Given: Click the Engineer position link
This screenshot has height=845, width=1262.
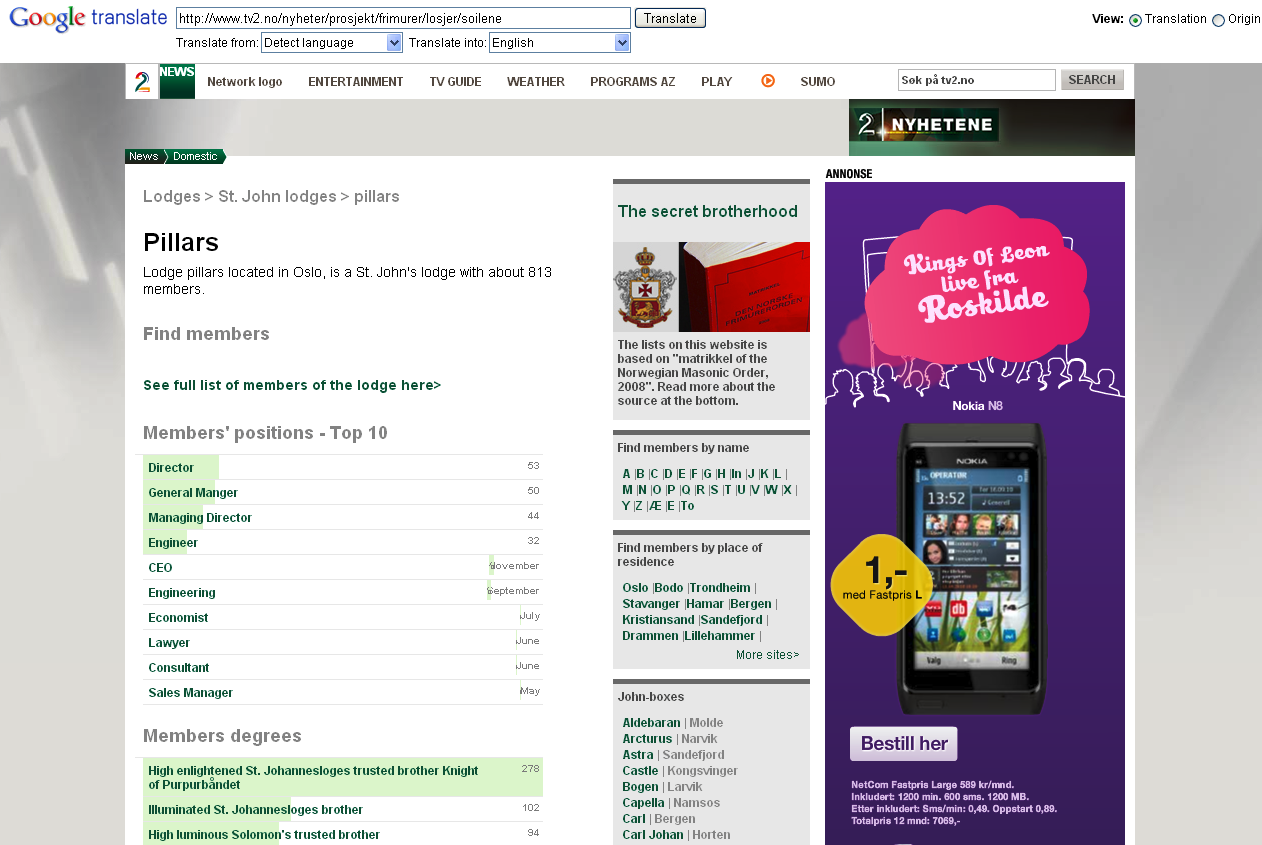Looking at the screenshot, I should tap(173, 543).
